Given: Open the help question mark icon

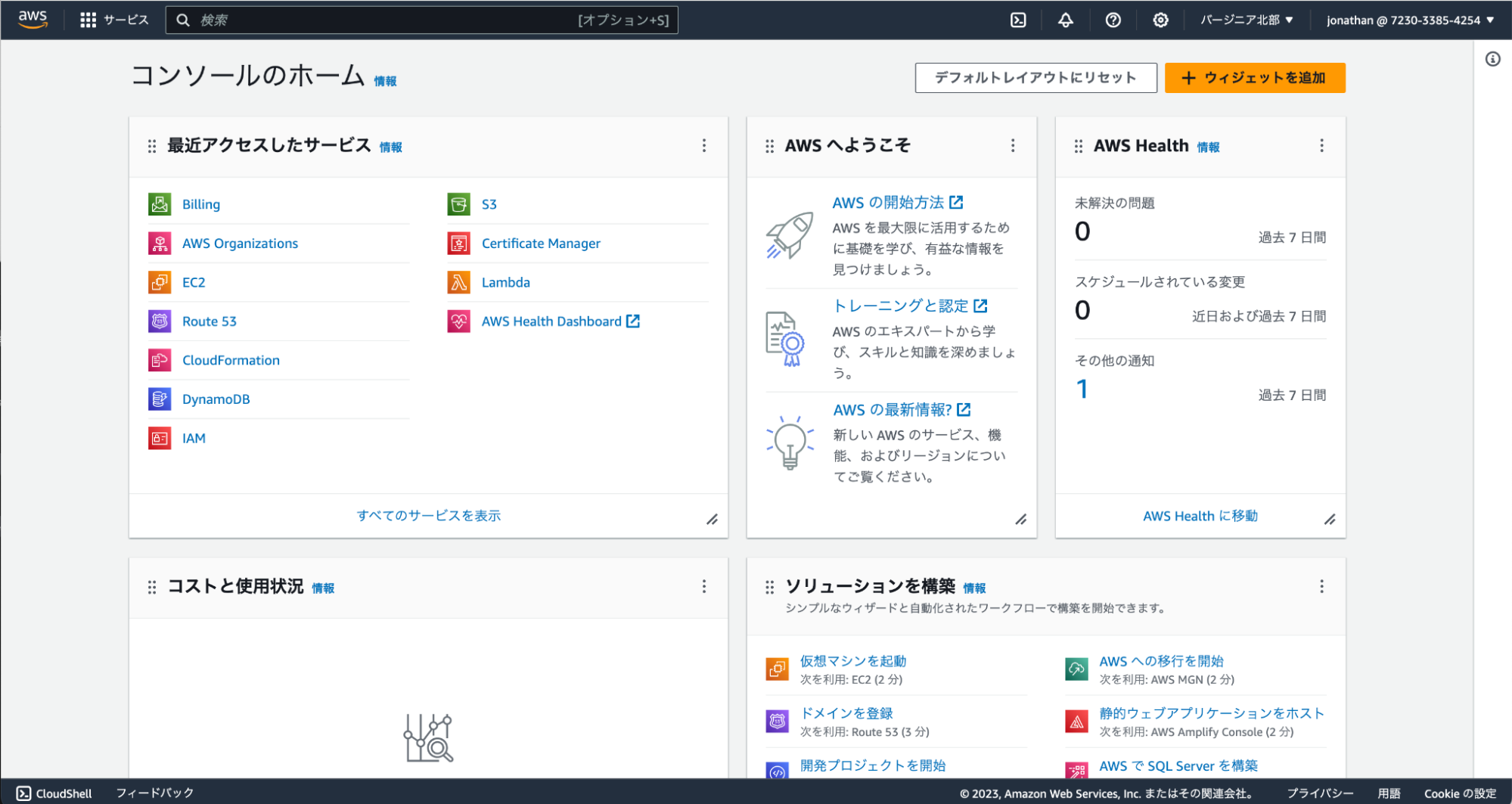Looking at the screenshot, I should 1113,20.
